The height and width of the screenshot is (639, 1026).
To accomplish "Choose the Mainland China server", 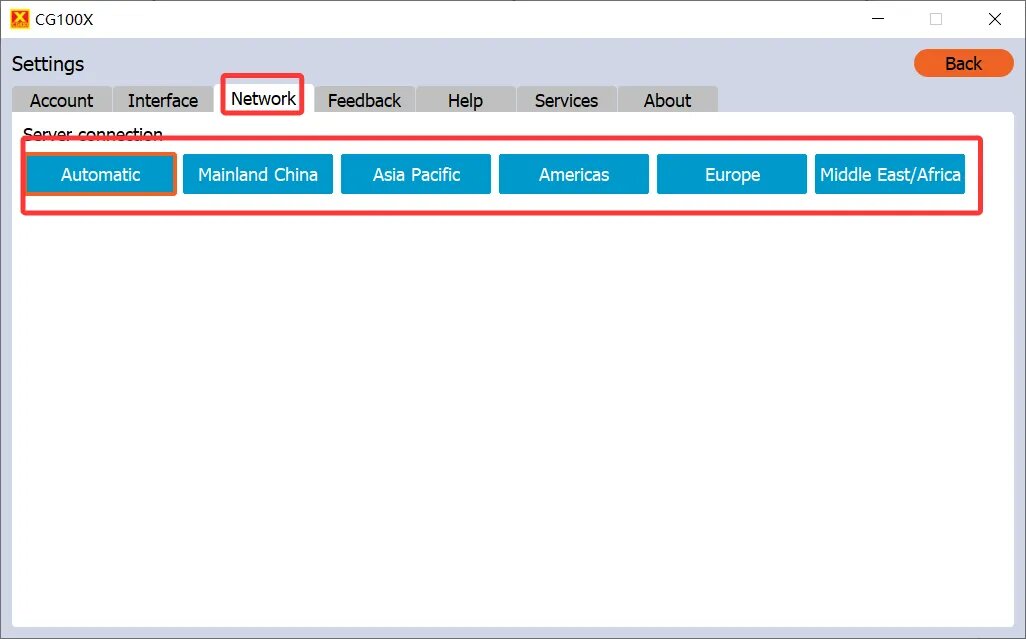I will click(258, 174).
